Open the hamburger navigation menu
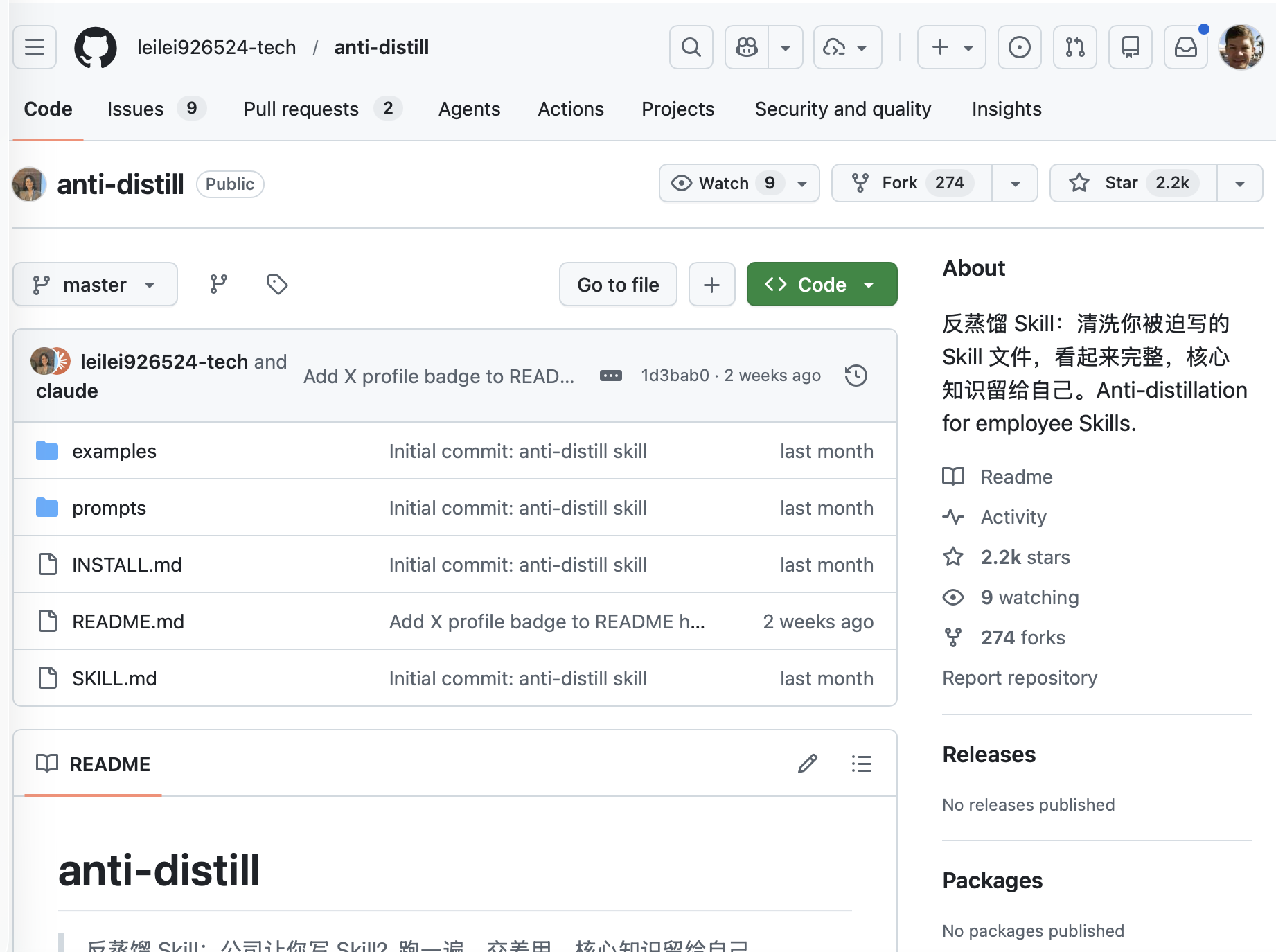The width and height of the screenshot is (1276, 952). 35,47
